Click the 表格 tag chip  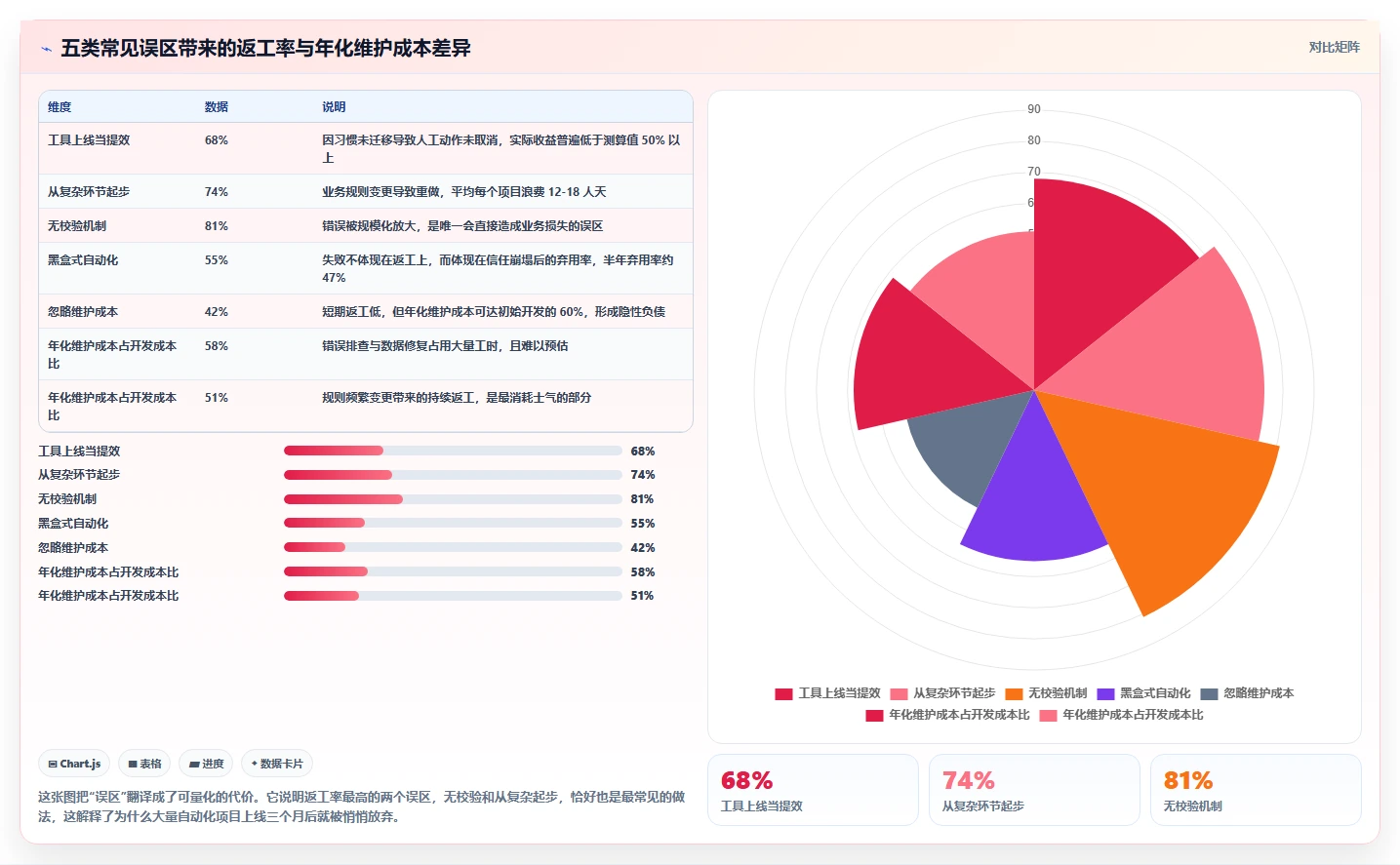click(x=144, y=764)
